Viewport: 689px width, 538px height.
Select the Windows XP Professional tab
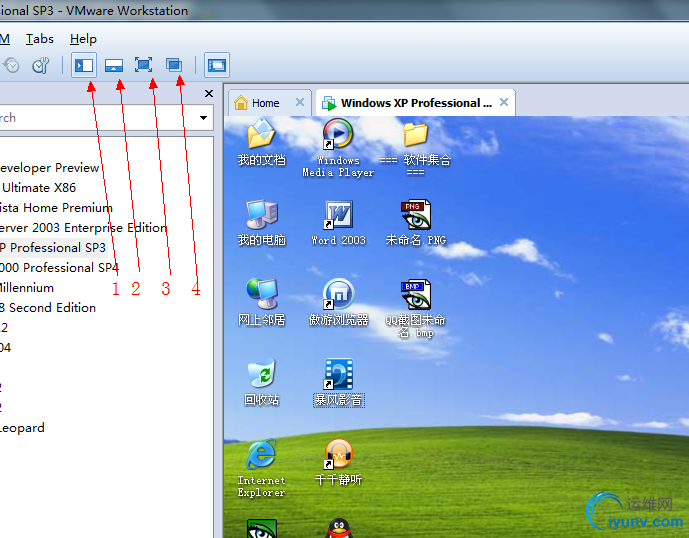pyautogui.click(x=415, y=103)
